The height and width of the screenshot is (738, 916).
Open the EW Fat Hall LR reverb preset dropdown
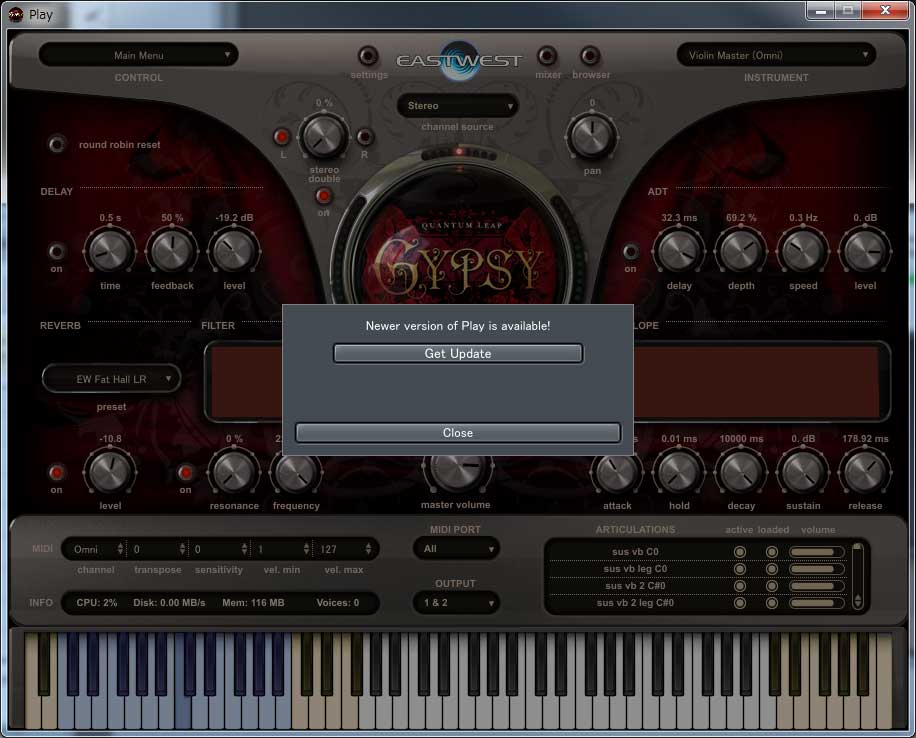pyautogui.click(x=112, y=379)
